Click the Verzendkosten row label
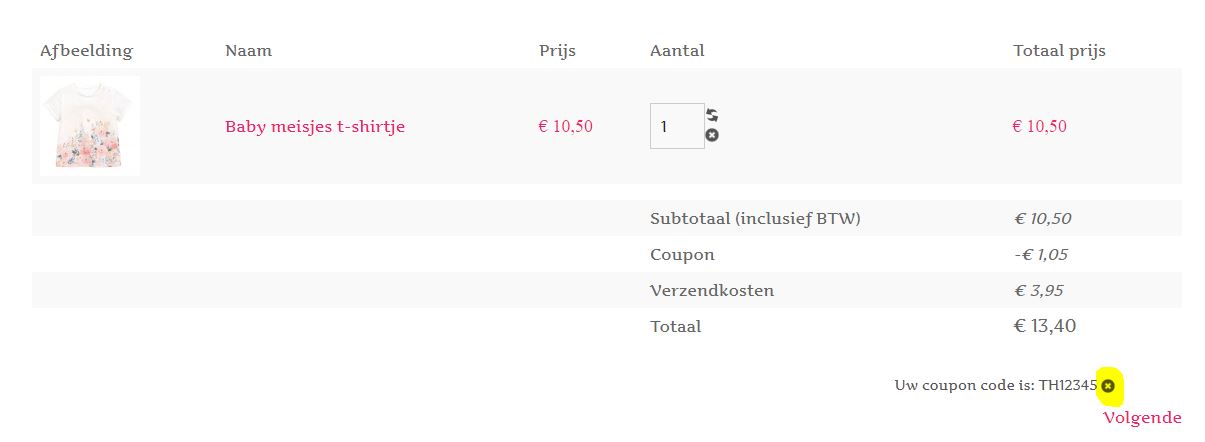Screen dimensions: 1205x442 click(712, 291)
